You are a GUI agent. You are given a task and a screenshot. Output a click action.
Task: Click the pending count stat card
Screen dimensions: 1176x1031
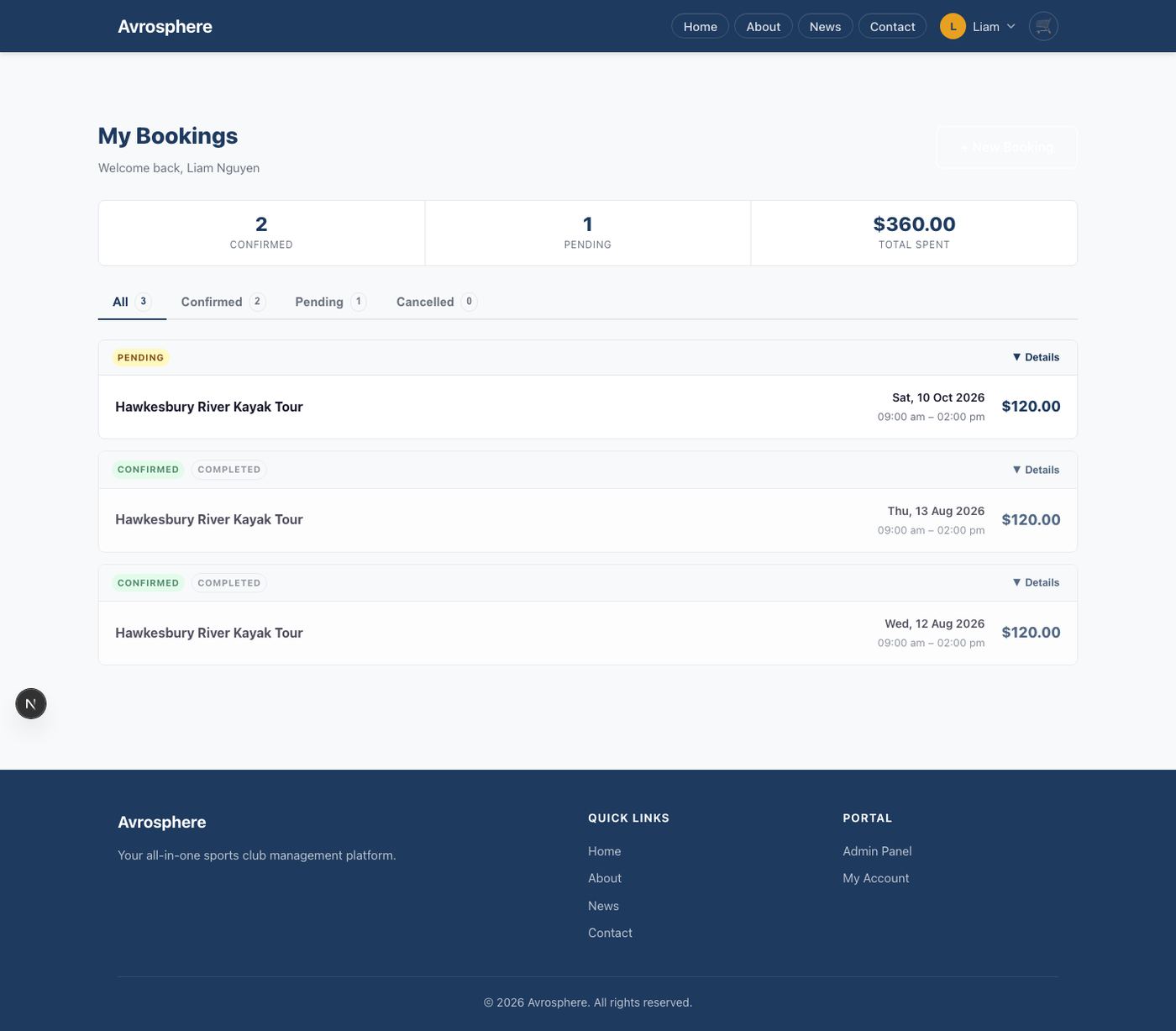[588, 233]
